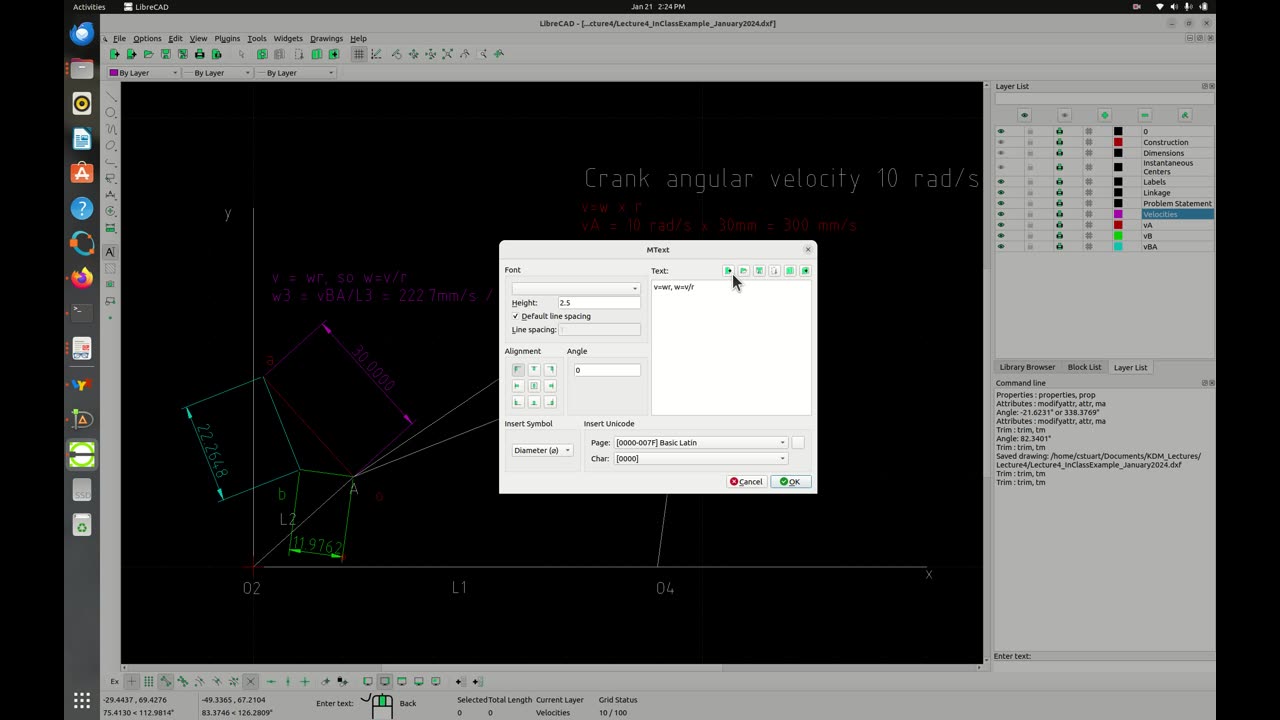This screenshot has width=1280, height=720.
Task: Toggle construction lines icon for vBA layer
Action: 1089,246
